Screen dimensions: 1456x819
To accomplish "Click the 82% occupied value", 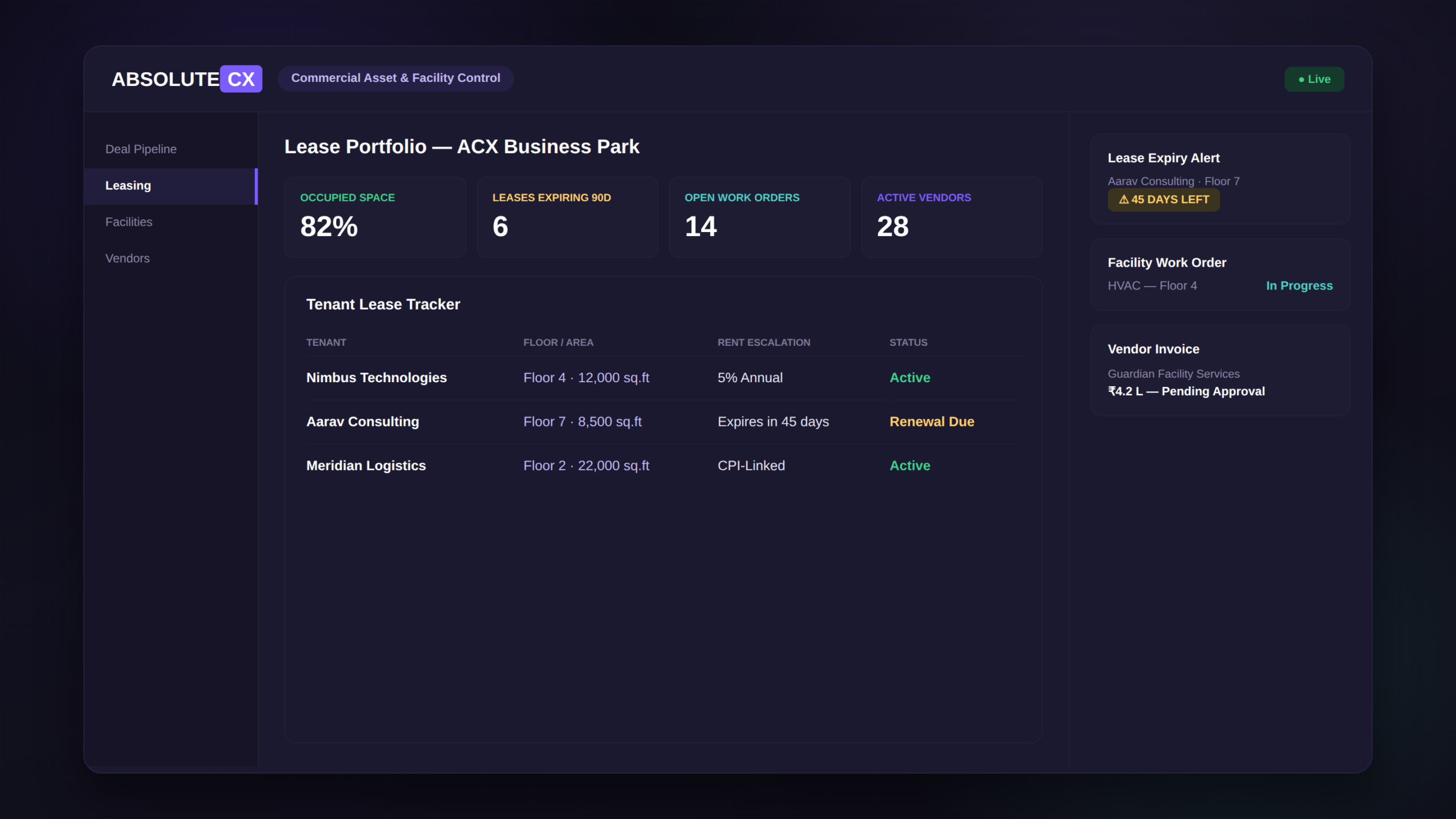I will (x=329, y=226).
